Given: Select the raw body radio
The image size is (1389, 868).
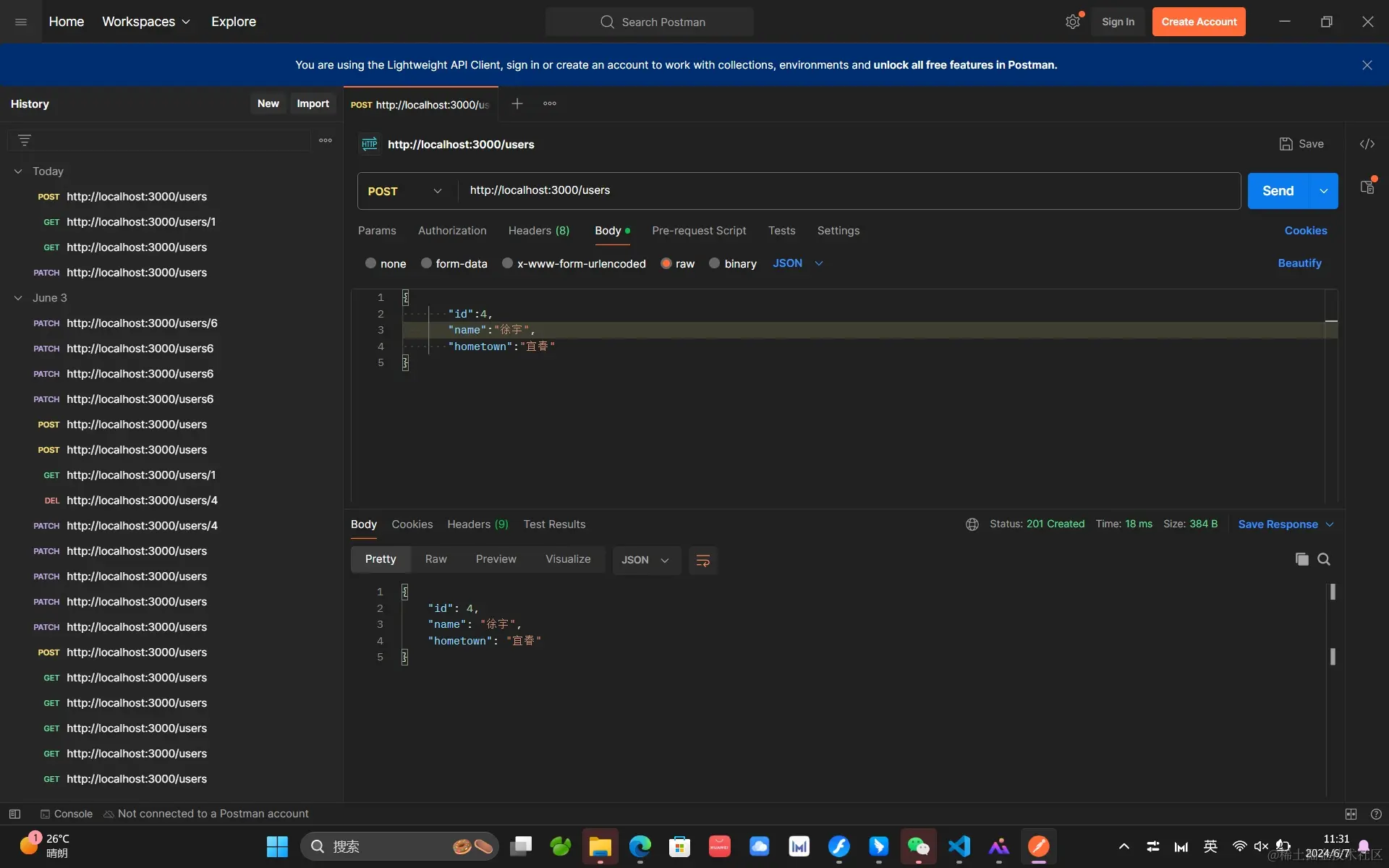Looking at the screenshot, I should [x=666, y=263].
